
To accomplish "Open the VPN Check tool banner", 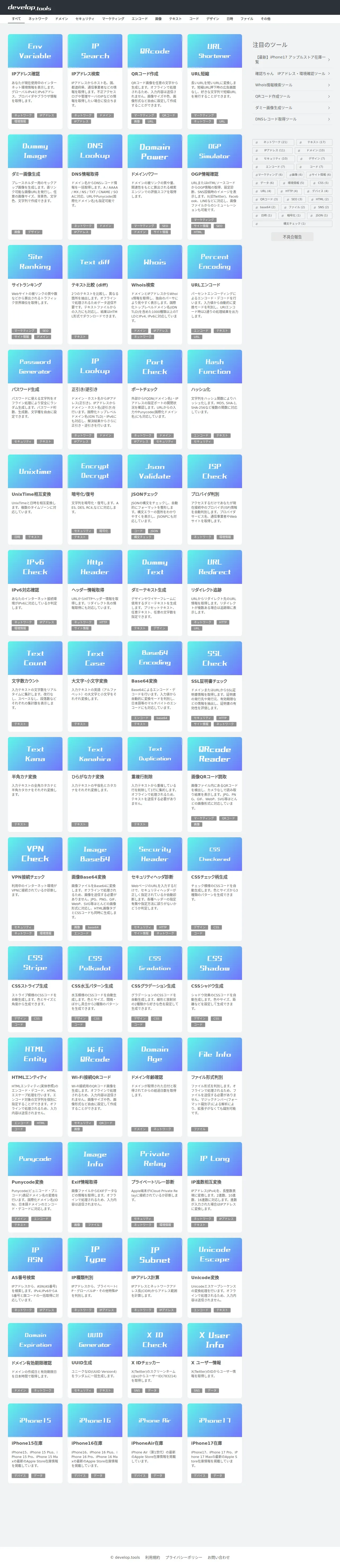I will coord(35,854).
